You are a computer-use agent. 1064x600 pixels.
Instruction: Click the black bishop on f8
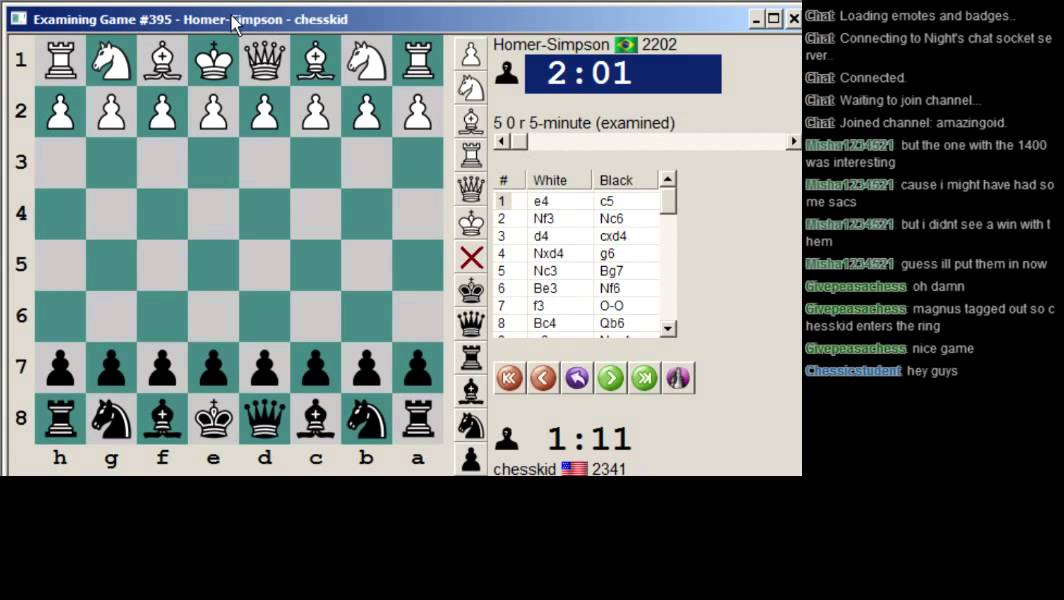tap(163, 419)
